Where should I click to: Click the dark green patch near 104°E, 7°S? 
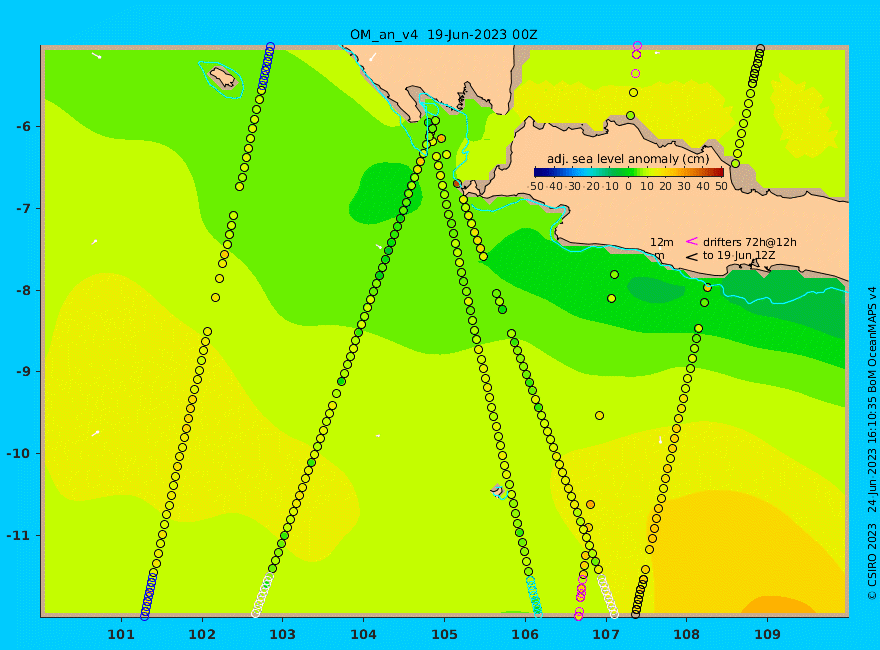(384, 194)
